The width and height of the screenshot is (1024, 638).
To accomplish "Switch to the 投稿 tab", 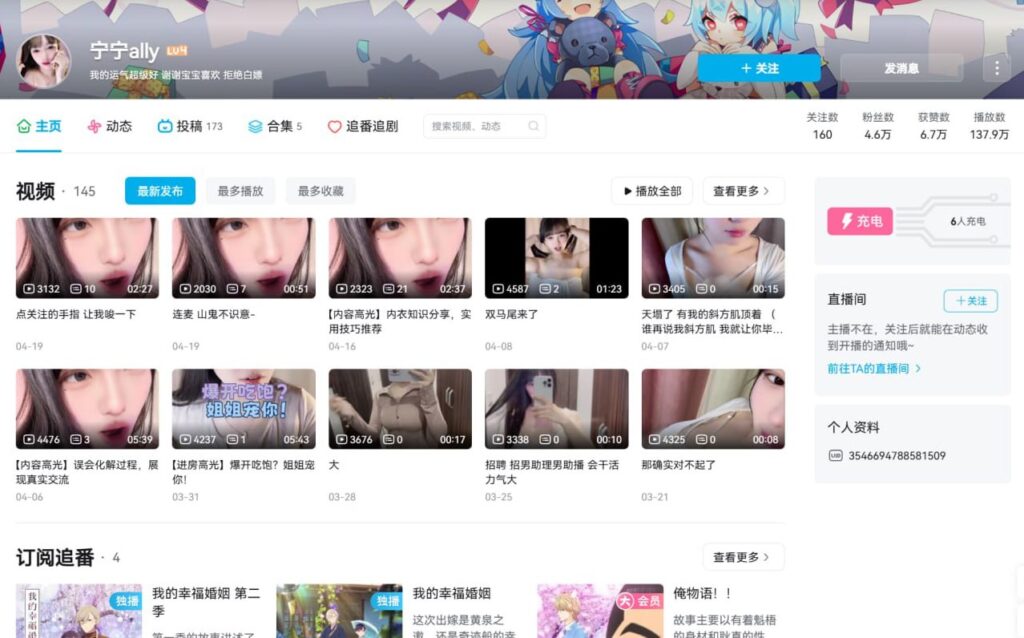I will click(x=190, y=127).
